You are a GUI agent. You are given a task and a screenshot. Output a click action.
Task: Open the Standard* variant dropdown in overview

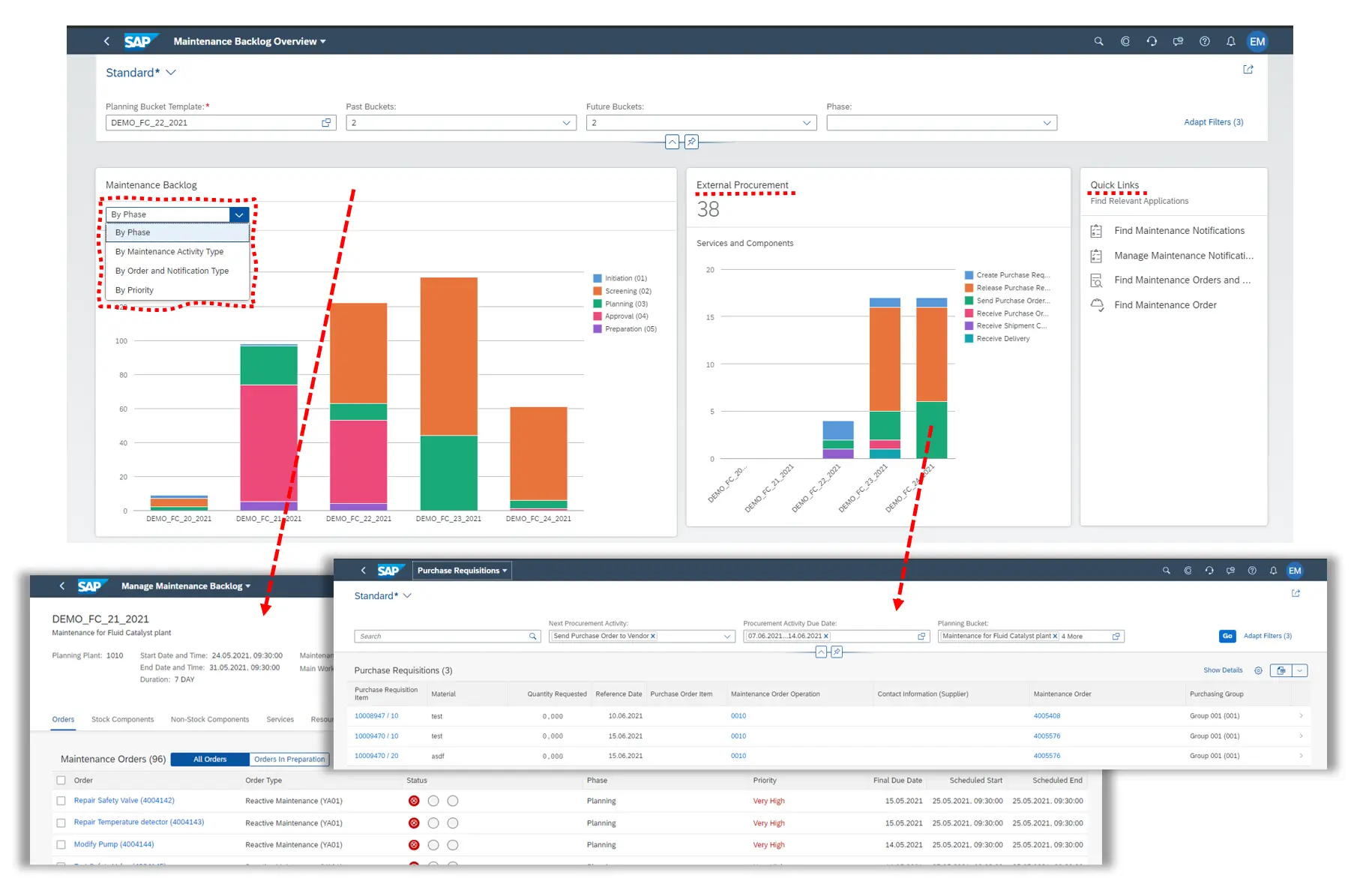point(171,73)
